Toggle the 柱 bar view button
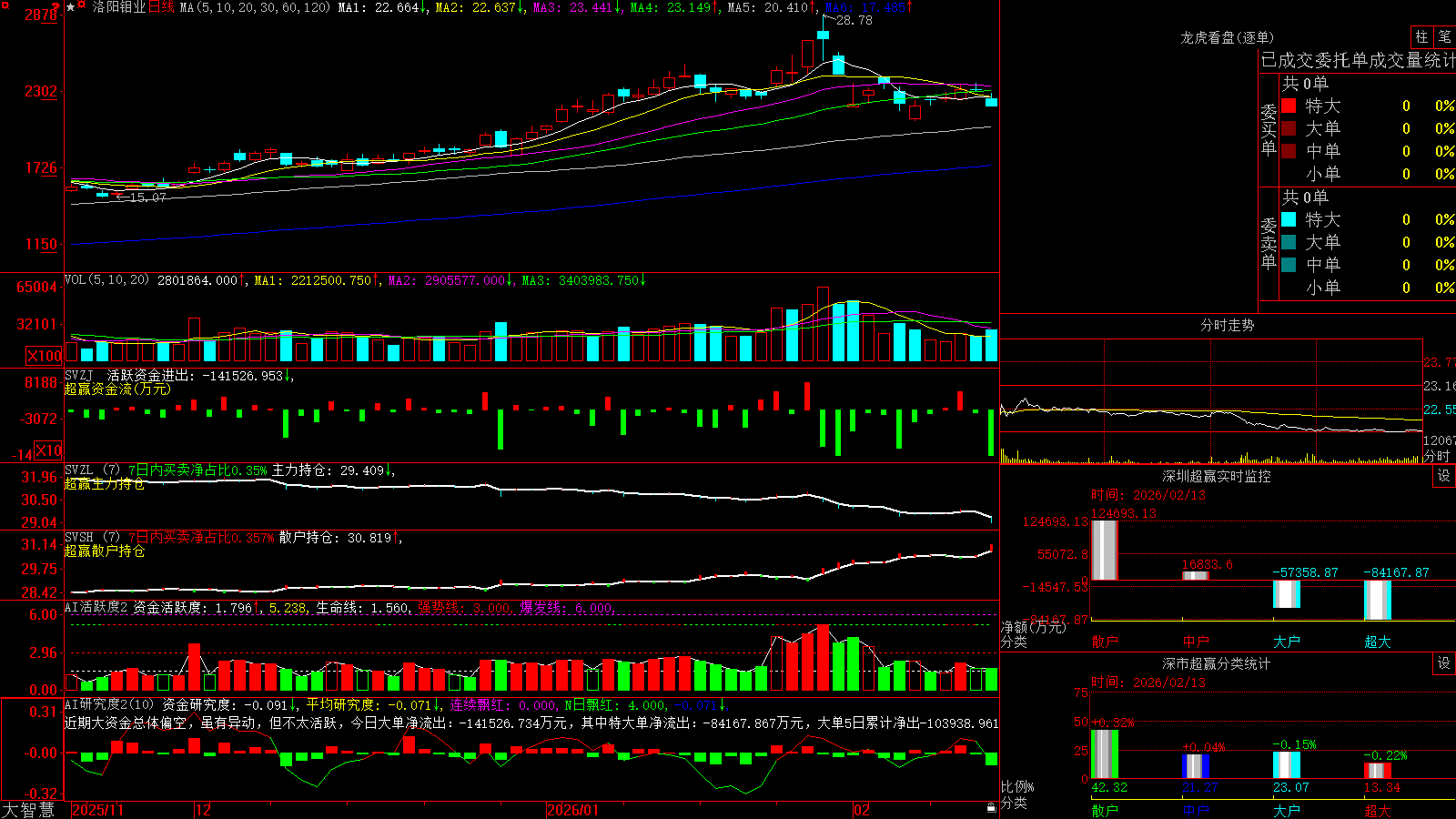 tap(1421, 36)
